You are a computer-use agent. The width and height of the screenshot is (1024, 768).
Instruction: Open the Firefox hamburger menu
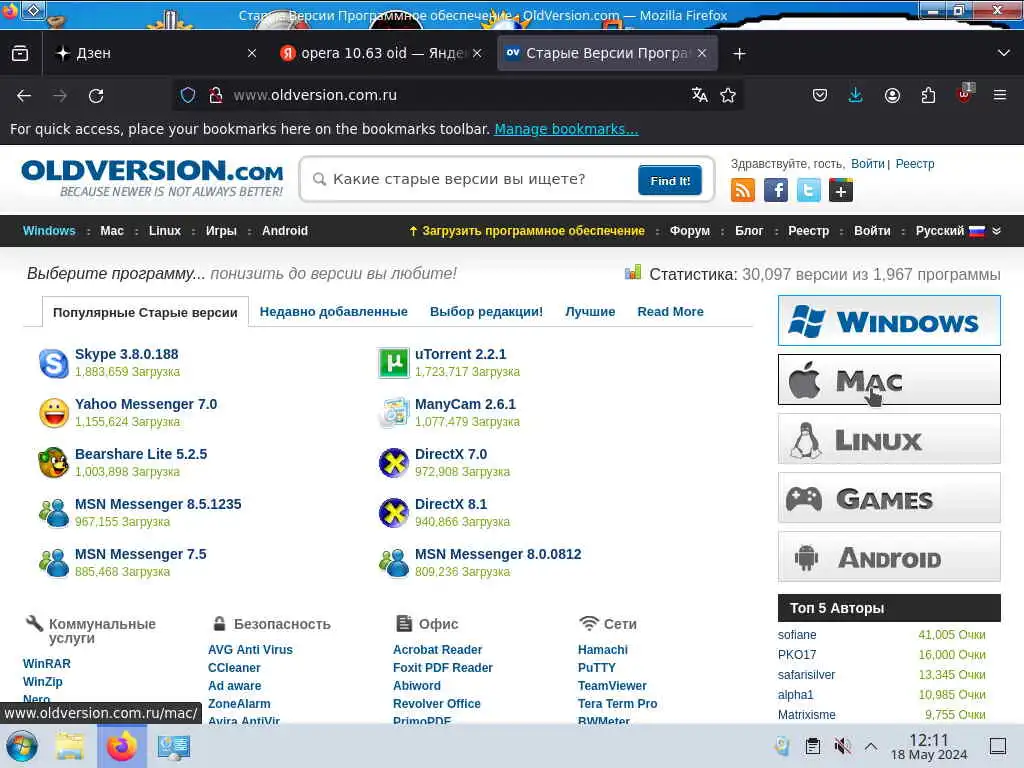(1000, 95)
